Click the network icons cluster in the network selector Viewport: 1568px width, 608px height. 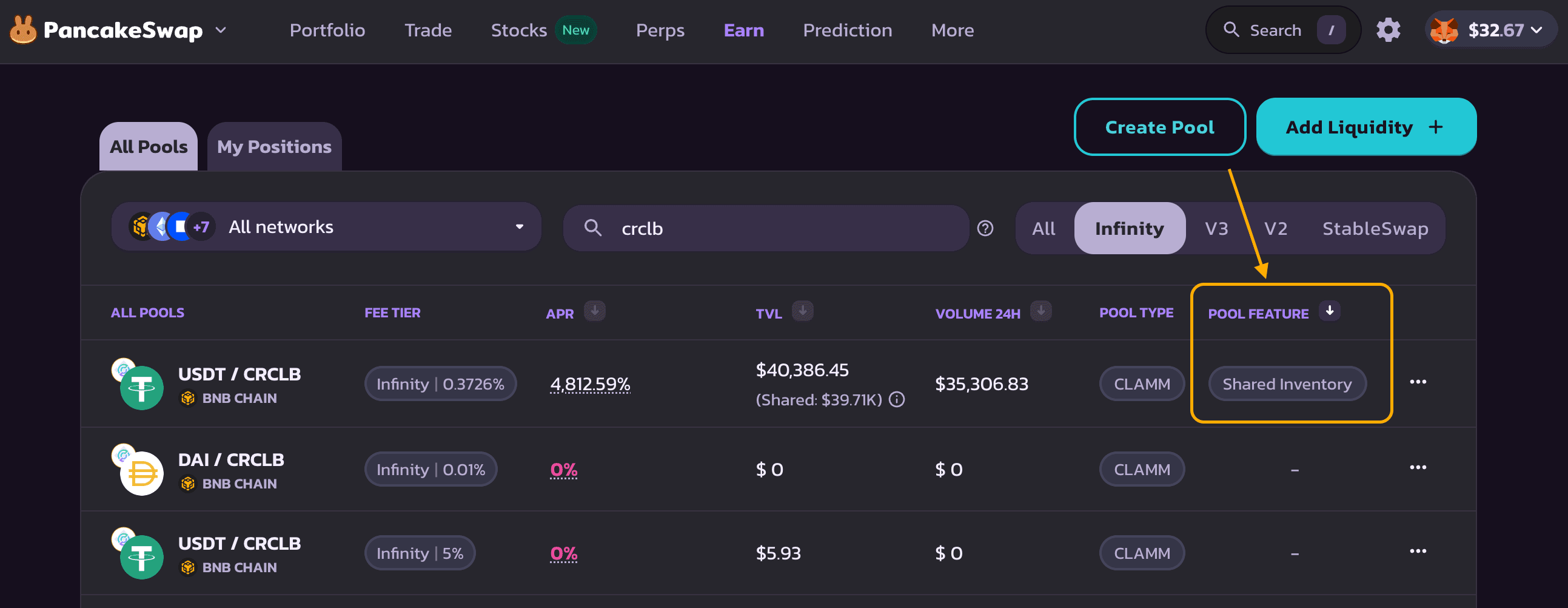point(172,226)
